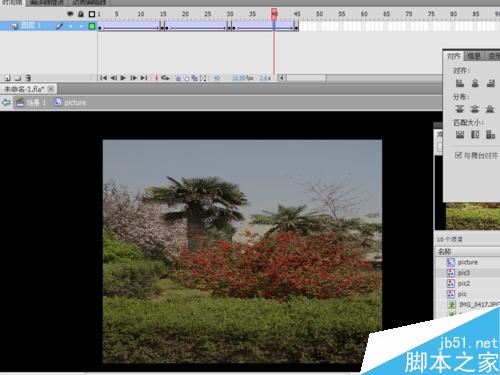Click match height icon
The image size is (500, 375).
tap(475, 135)
